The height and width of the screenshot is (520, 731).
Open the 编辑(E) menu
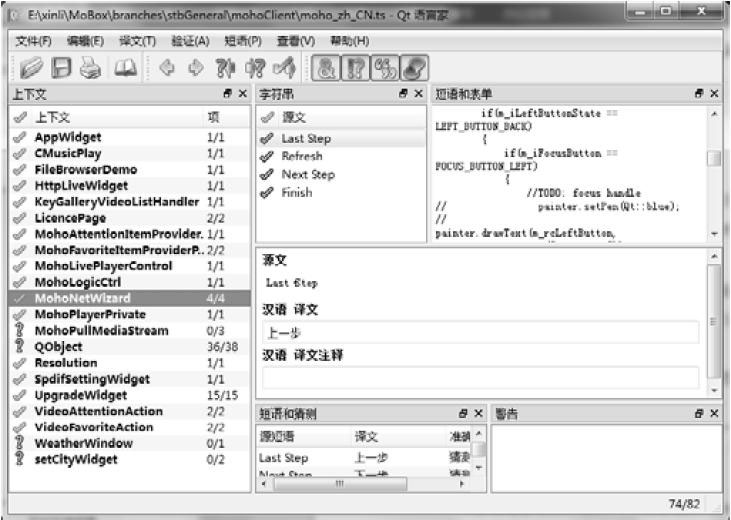[x=85, y=41]
